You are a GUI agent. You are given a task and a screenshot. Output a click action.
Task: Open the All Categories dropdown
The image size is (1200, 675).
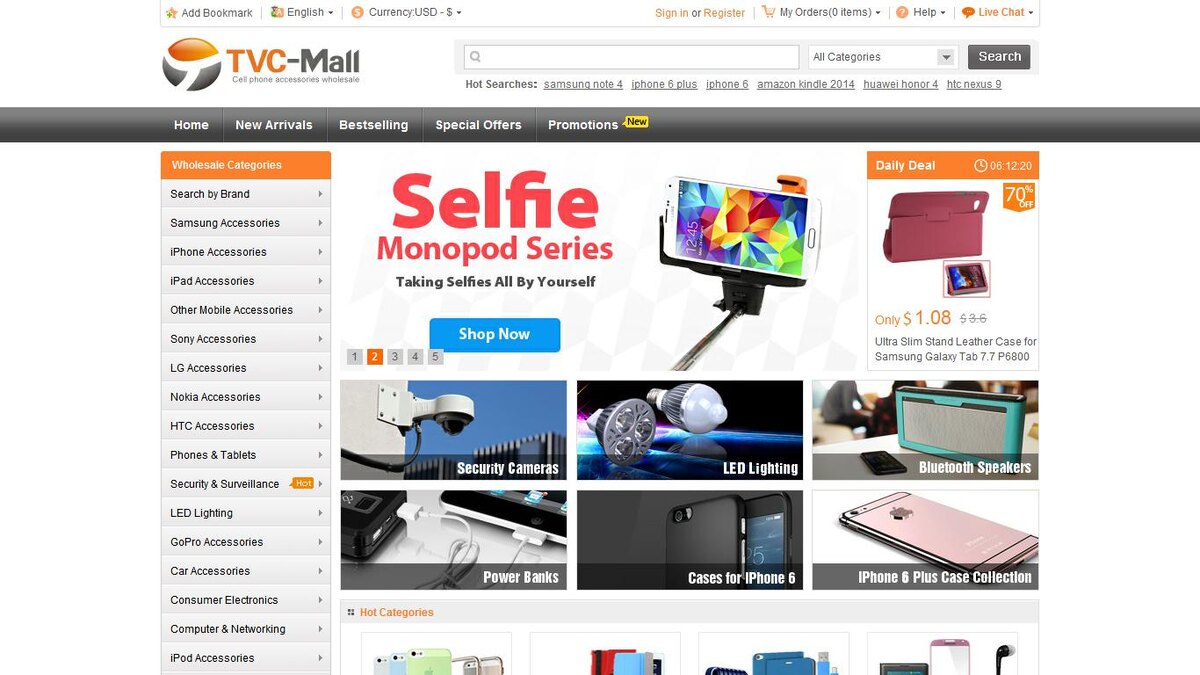pyautogui.click(x=882, y=57)
